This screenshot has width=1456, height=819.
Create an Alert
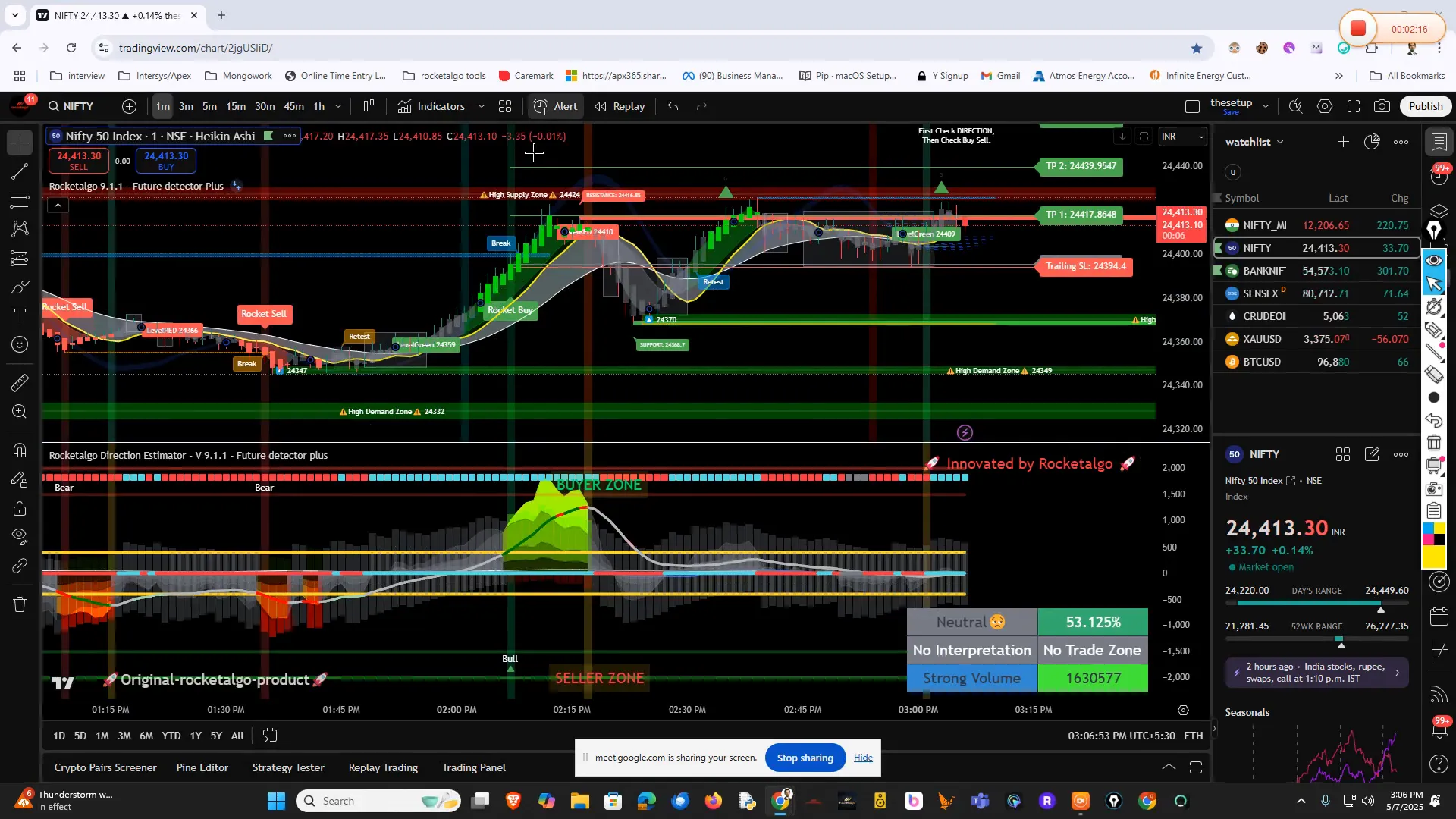point(555,106)
